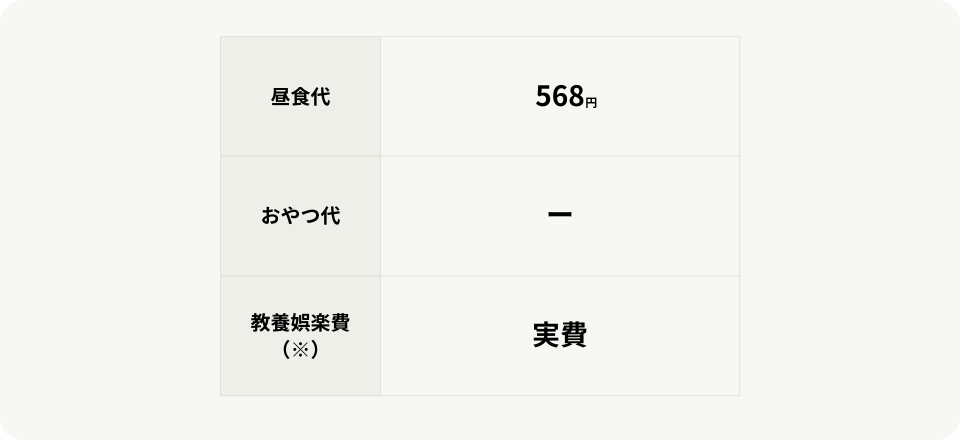
Task: Click the character 費 in 実費
Action: point(574,336)
